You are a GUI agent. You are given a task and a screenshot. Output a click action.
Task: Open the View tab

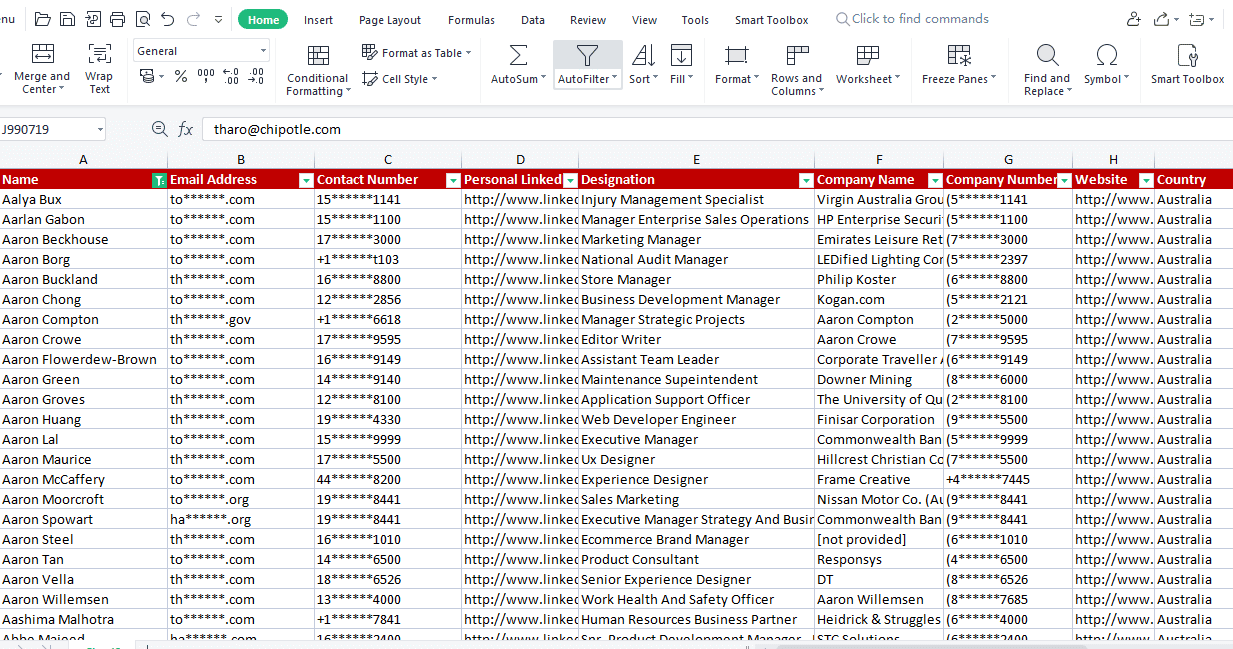tap(645, 20)
